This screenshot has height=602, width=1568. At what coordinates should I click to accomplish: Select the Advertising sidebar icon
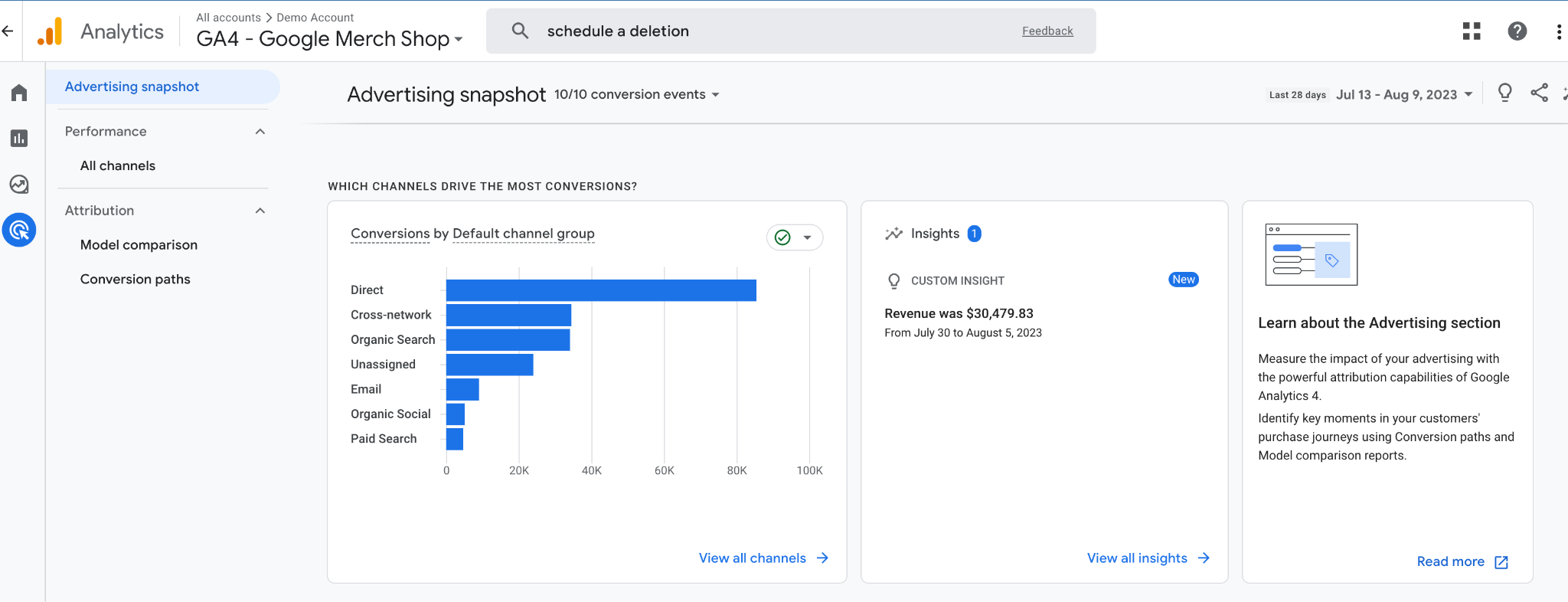19,230
